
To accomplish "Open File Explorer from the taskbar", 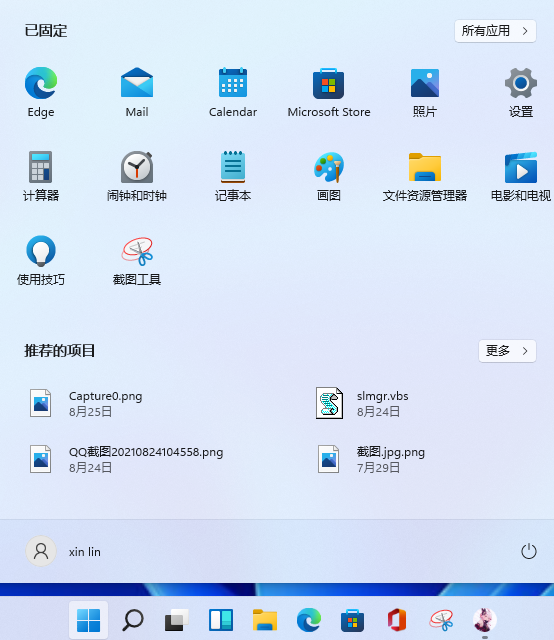I will (265, 620).
